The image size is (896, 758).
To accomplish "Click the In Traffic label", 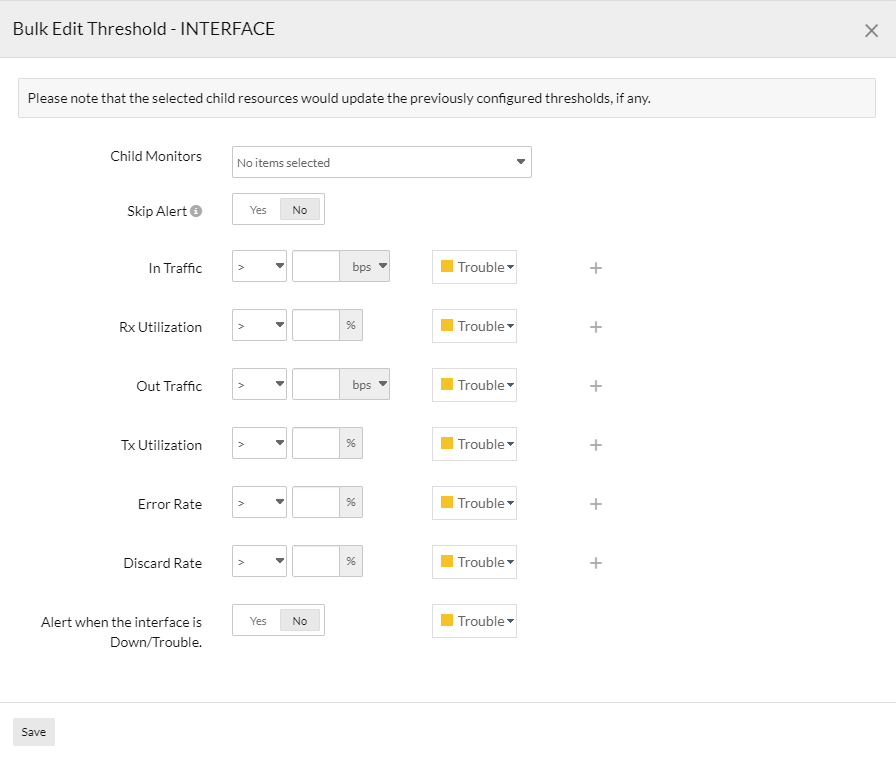I will 175,268.
